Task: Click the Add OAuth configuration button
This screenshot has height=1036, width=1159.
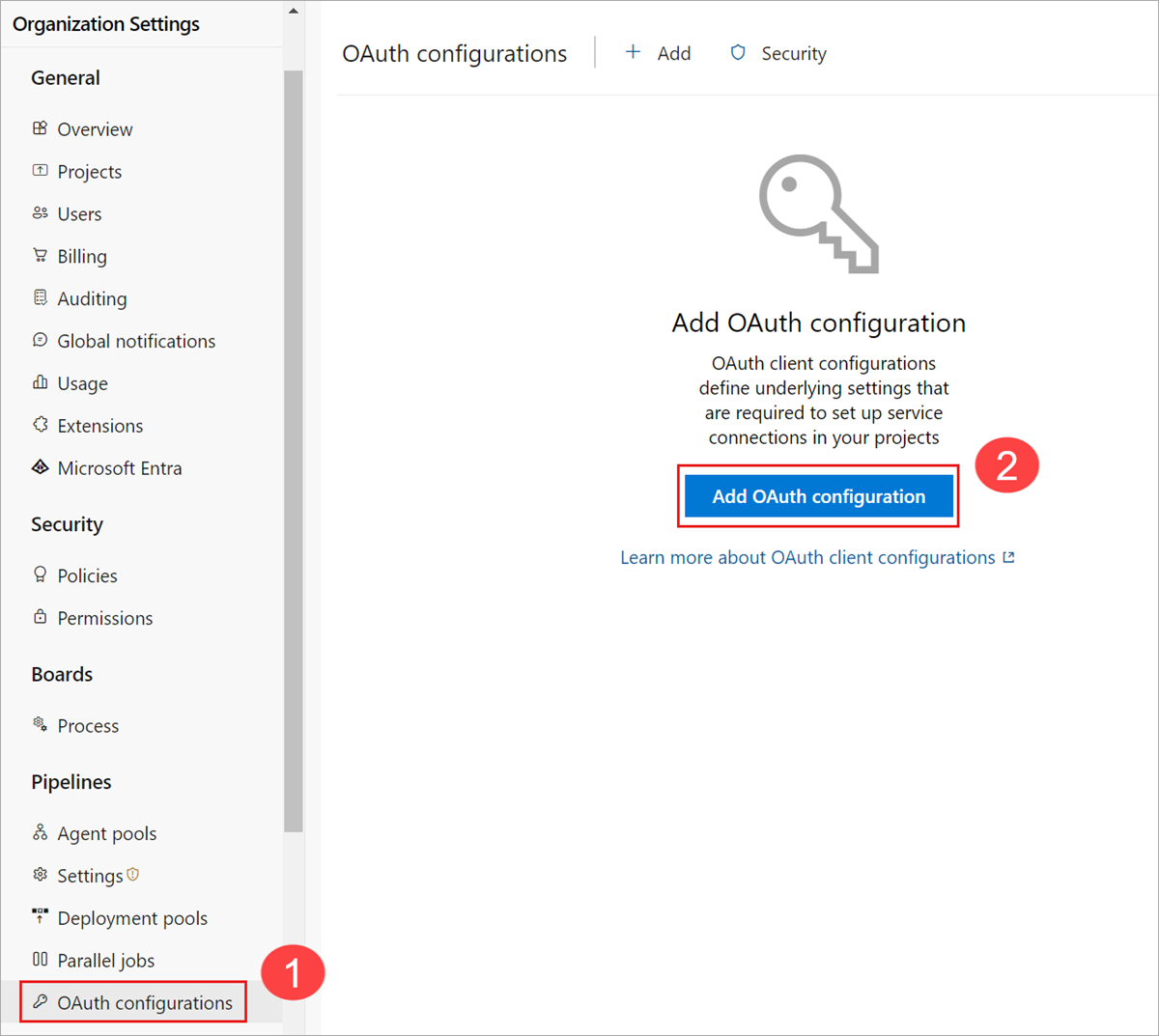Action: click(x=818, y=495)
